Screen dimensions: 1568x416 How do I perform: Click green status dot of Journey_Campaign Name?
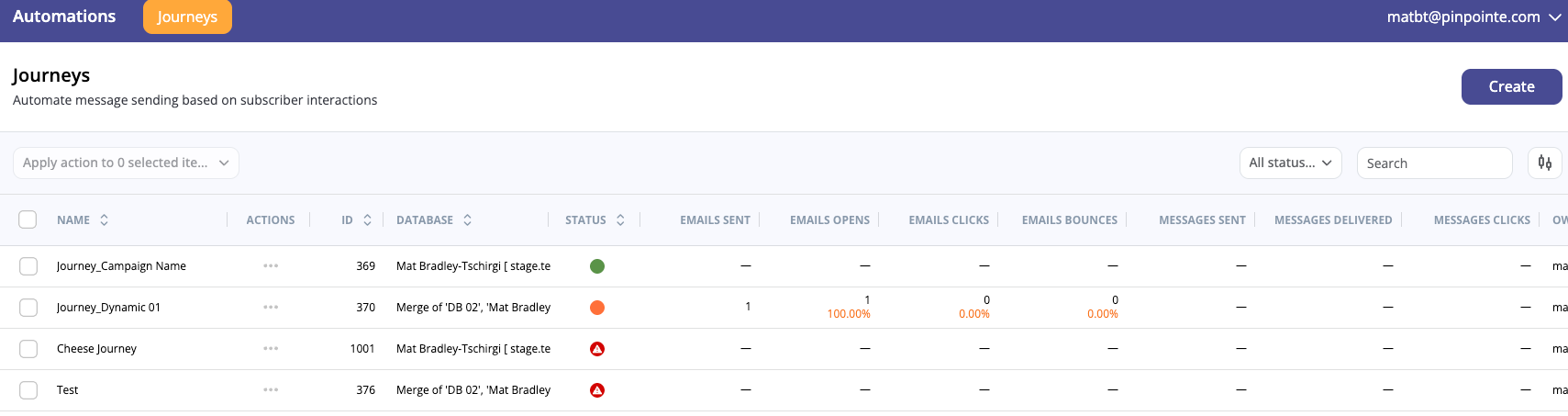597,266
